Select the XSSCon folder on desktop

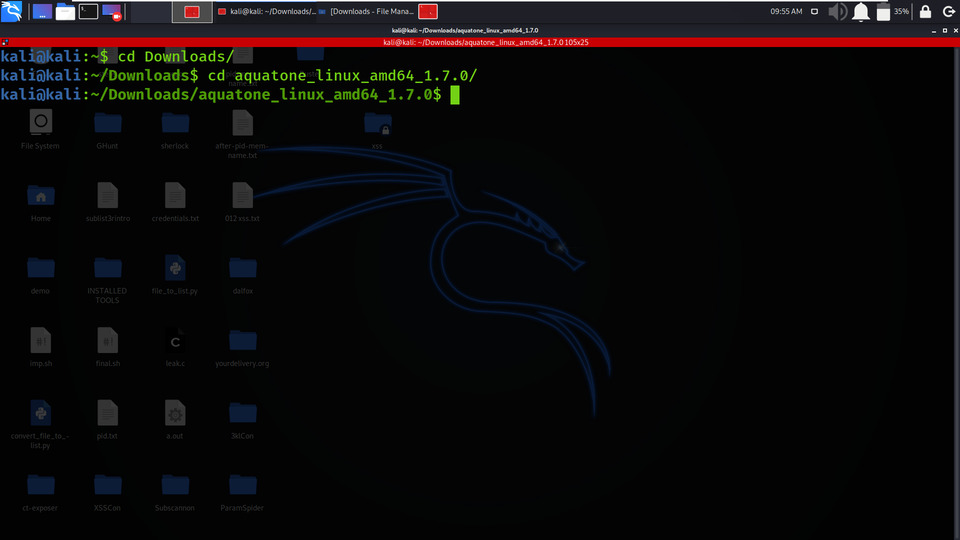(108, 492)
